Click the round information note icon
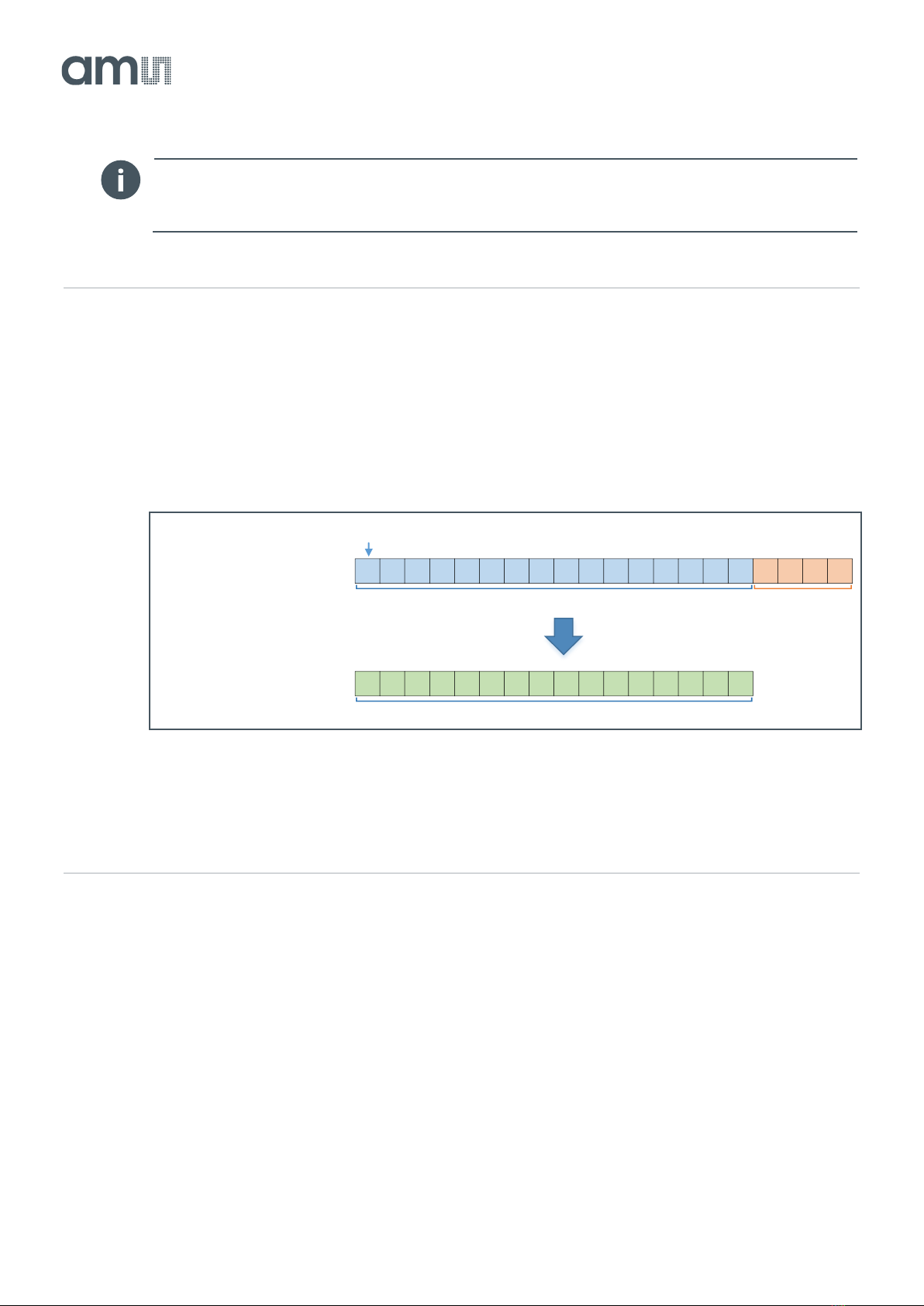Image resolution: width=924 pixels, height=1306 pixels. (x=121, y=181)
